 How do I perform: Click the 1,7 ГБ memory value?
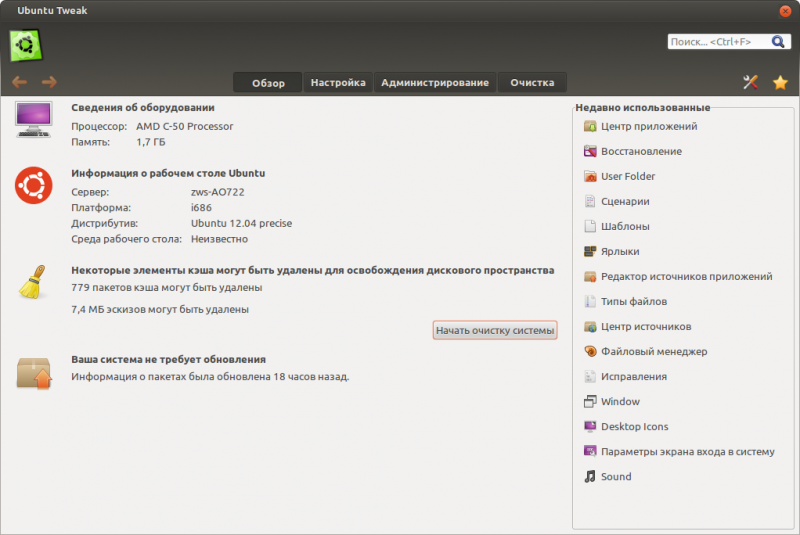coord(151,142)
